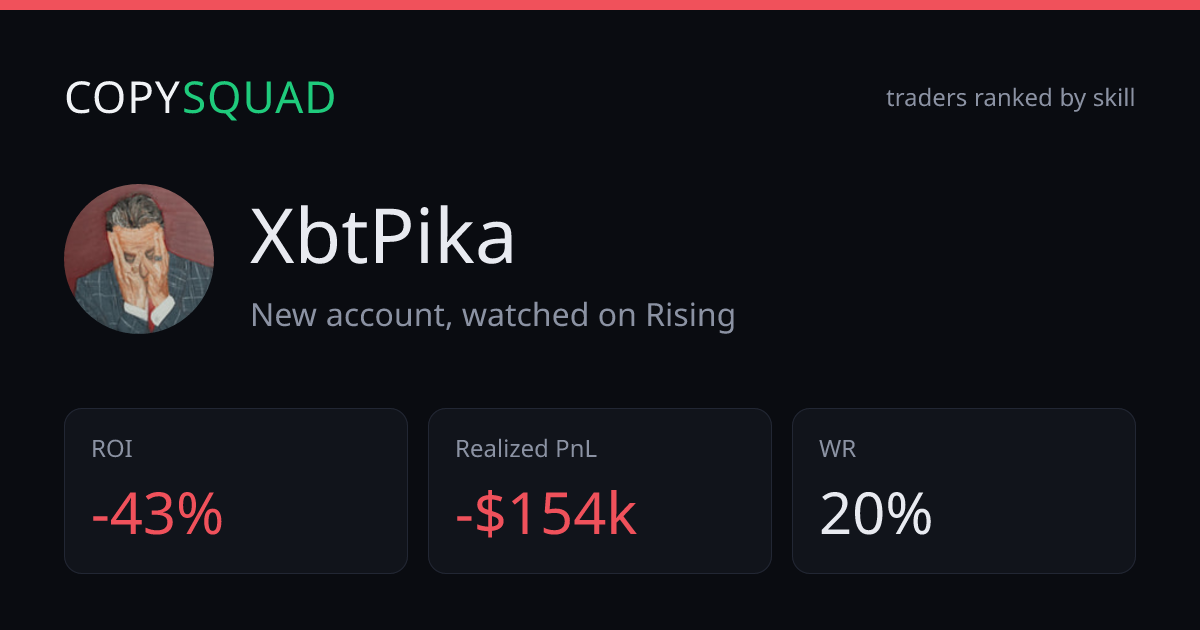Click the red accent bar at top
The width and height of the screenshot is (1200, 630).
(x=600, y=5)
